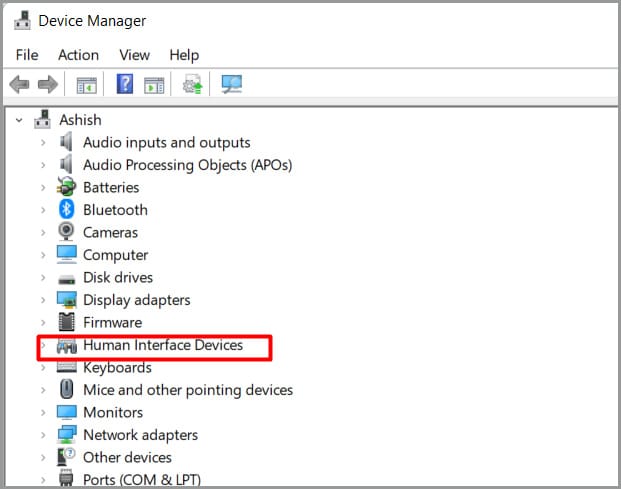The image size is (621, 489).
Task: Select the Network adapters item
Action: (x=141, y=435)
